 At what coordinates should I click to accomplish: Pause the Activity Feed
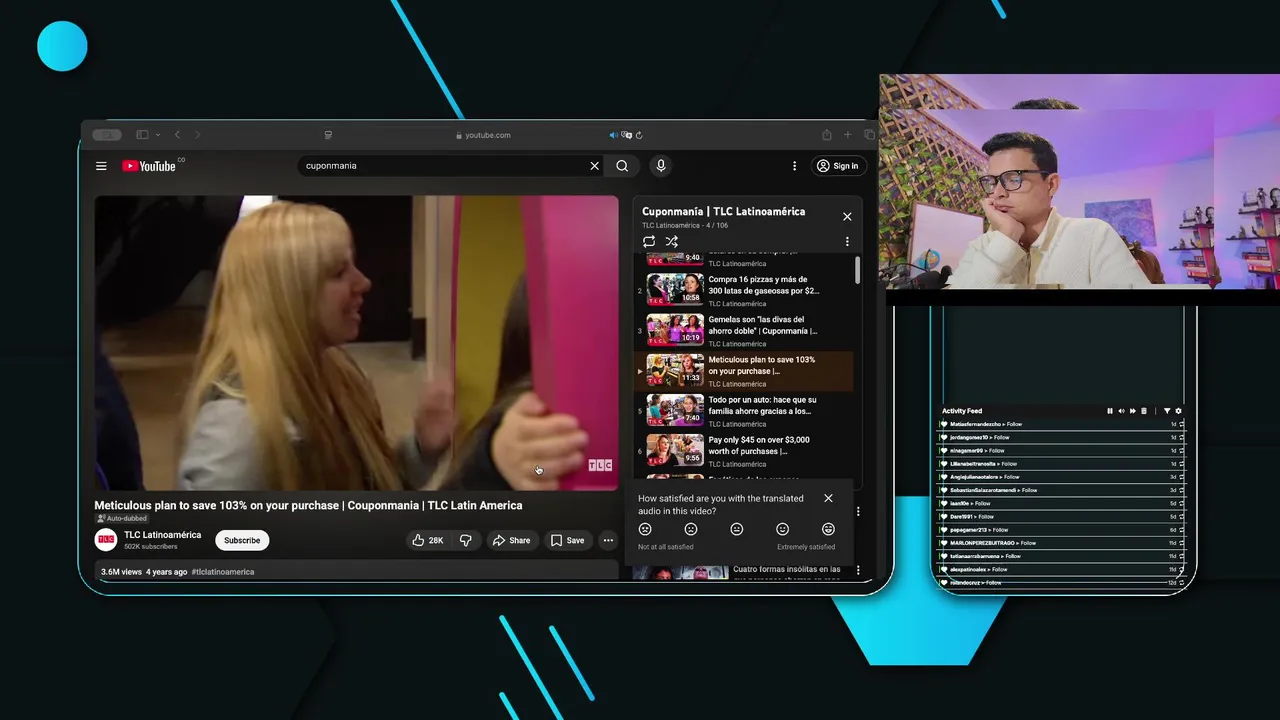(1110, 411)
